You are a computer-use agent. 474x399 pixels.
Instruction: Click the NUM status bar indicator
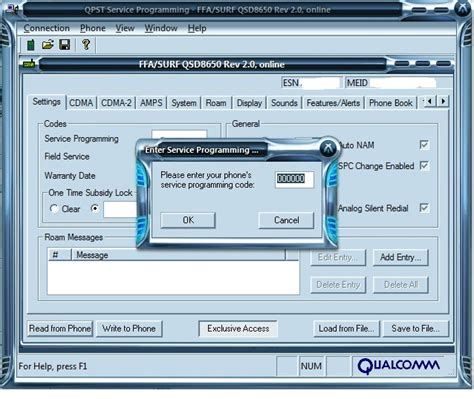tap(311, 366)
